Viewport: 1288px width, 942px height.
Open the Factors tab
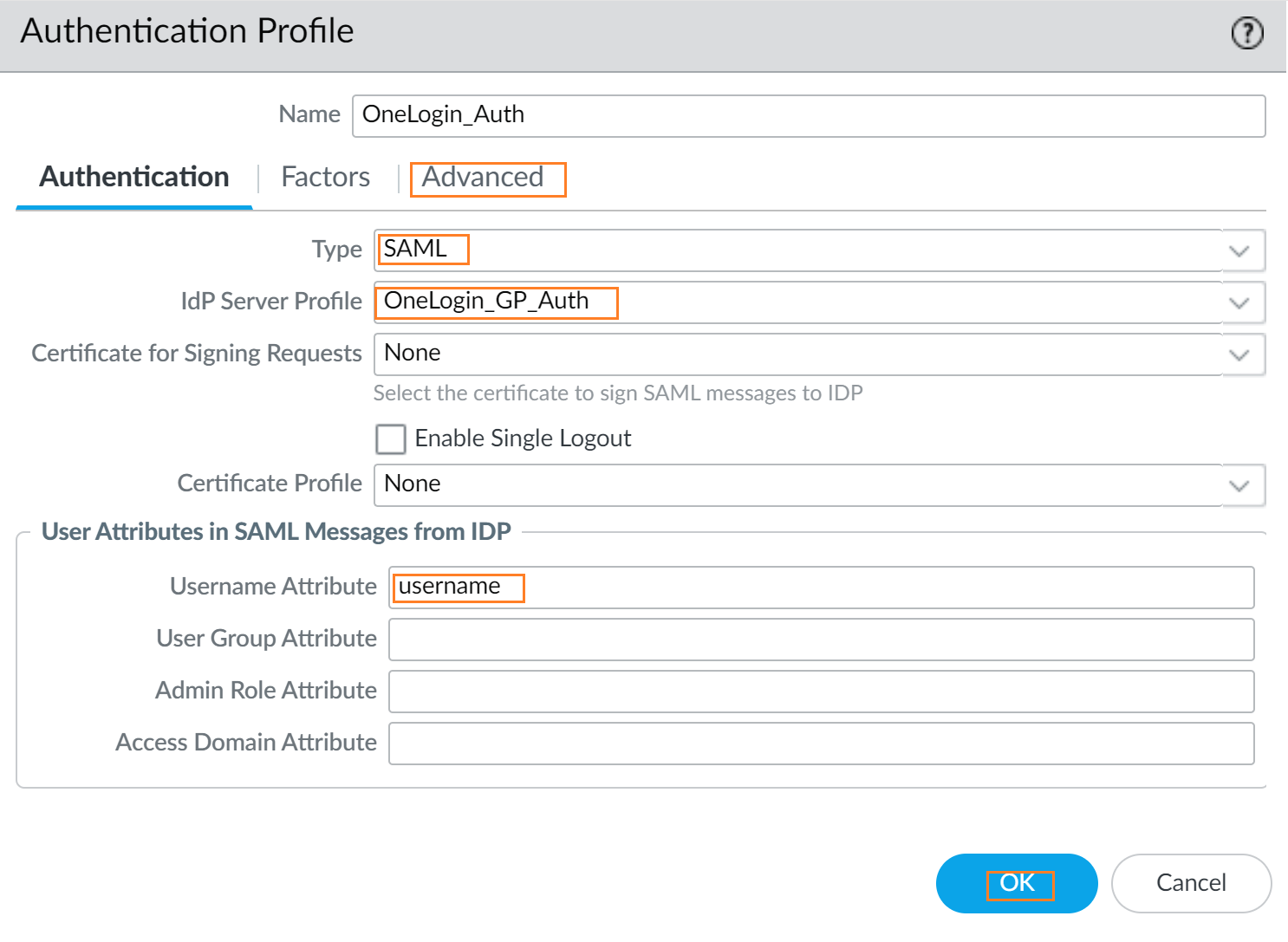(325, 178)
